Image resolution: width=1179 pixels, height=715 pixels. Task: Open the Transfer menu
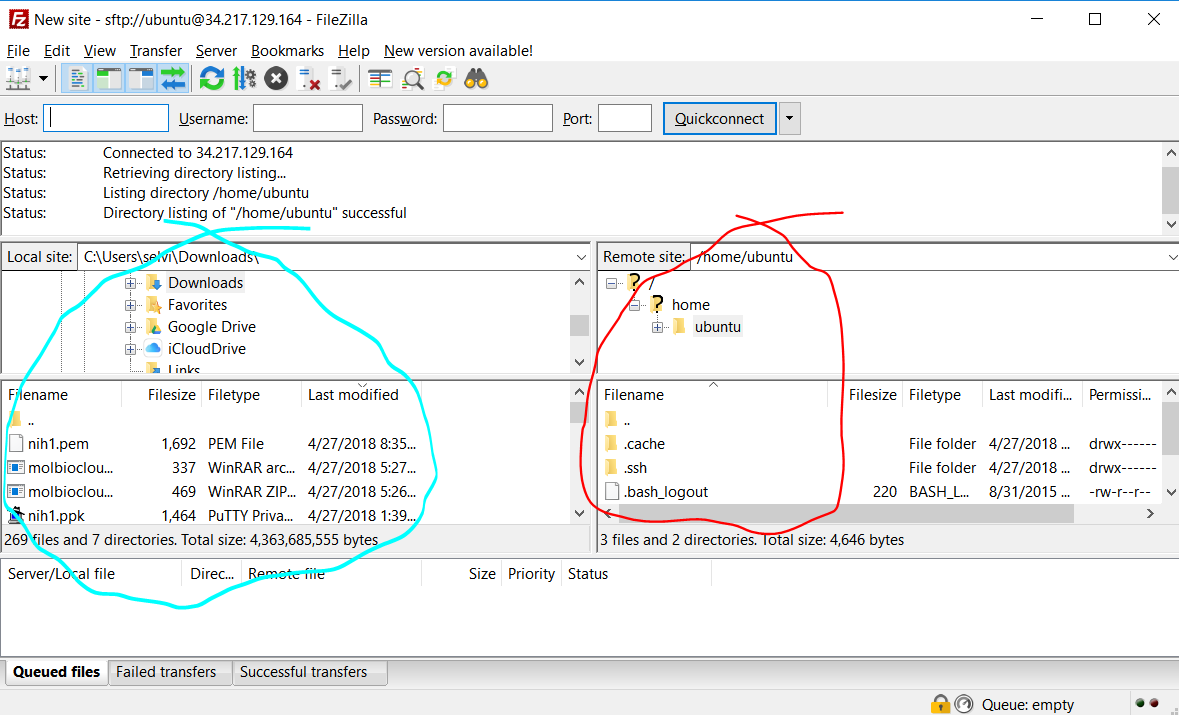(156, 50)
